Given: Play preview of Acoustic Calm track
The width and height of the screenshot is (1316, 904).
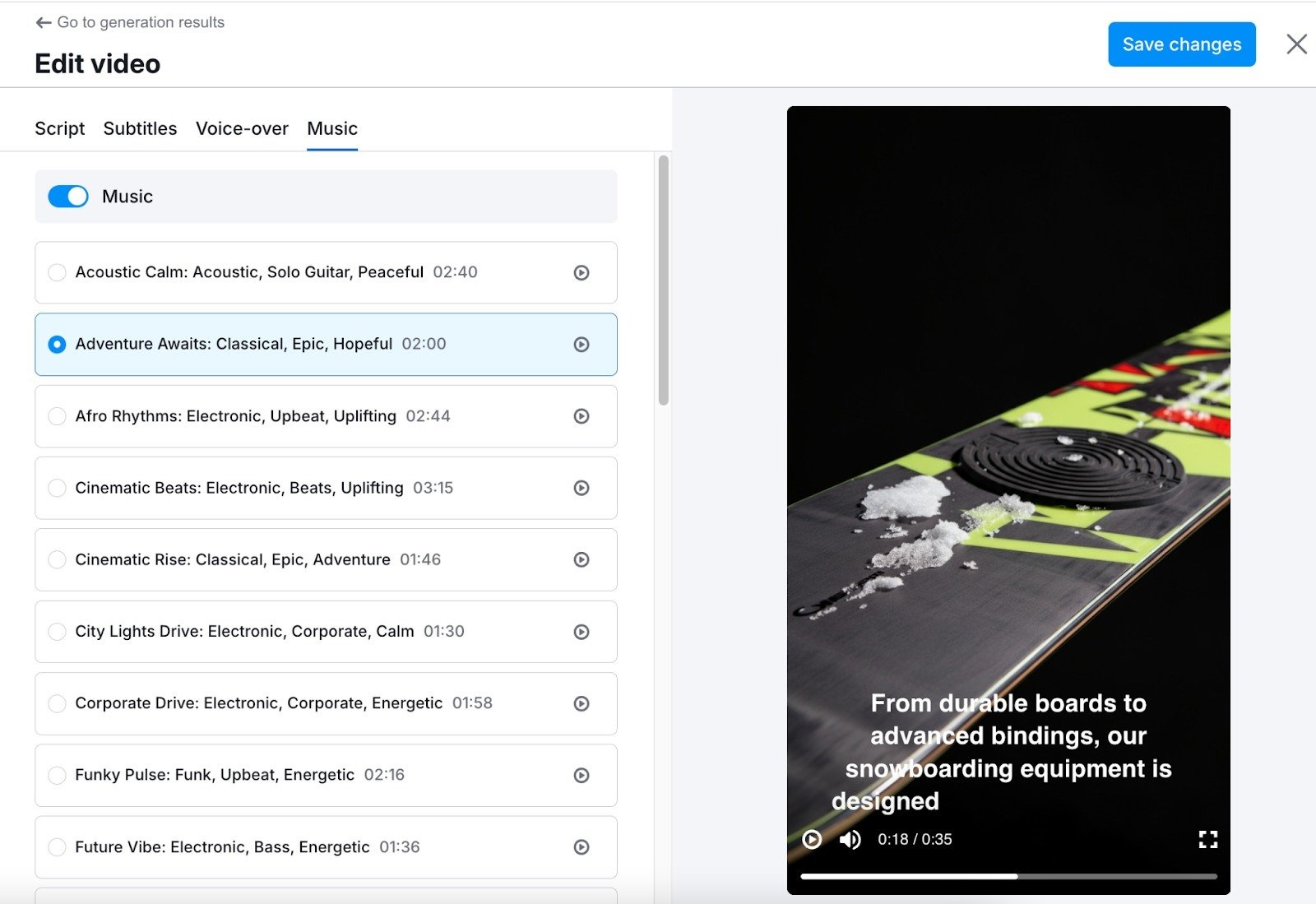Looking at the screenshot, I should [x=582, y=272].
